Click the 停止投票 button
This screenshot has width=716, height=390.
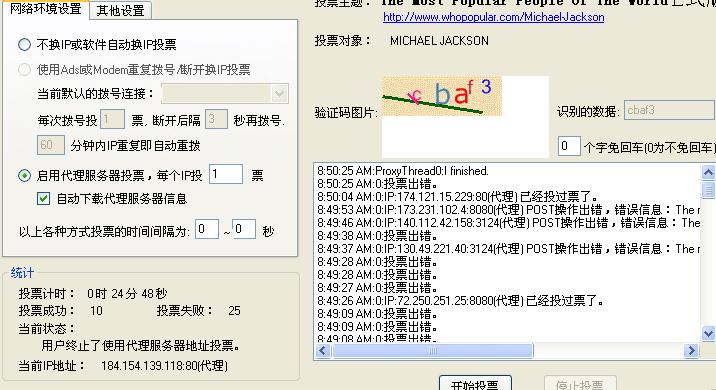[580, 384]
